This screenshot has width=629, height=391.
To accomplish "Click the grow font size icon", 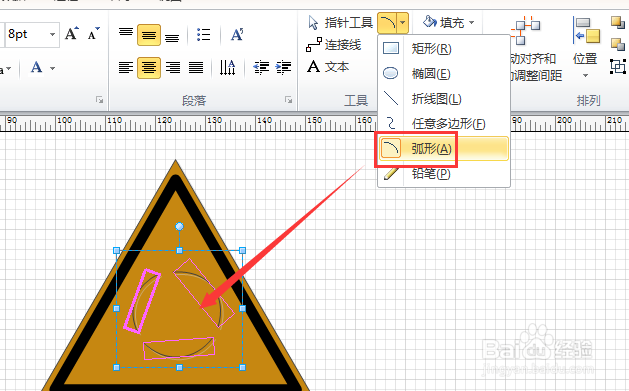I will point(72,34).
